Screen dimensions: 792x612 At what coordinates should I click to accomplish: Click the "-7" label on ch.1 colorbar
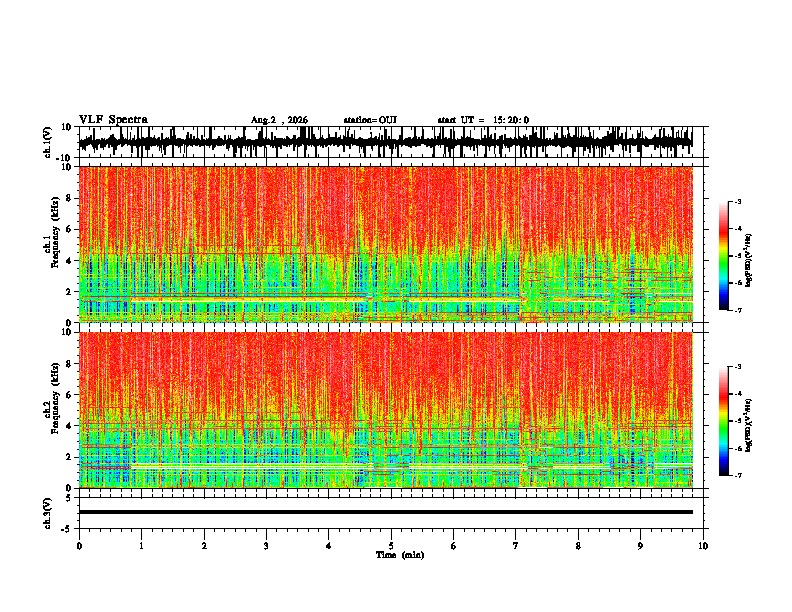point(738,310)
